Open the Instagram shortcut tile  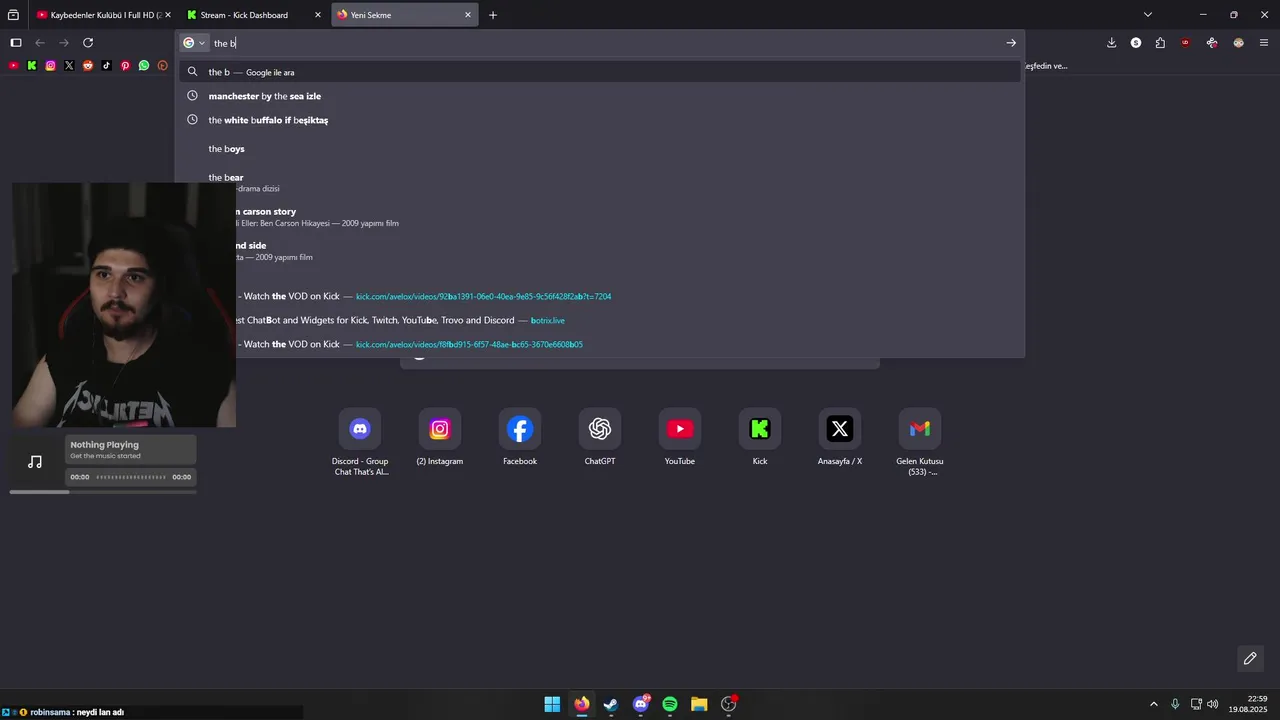tap(440, 429)
